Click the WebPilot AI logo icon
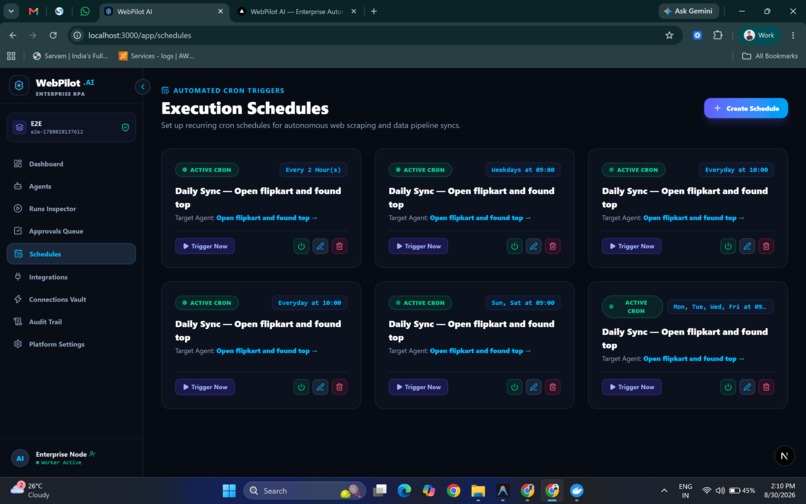This screenshot has height=504, width=806. [x=19, y=85]
